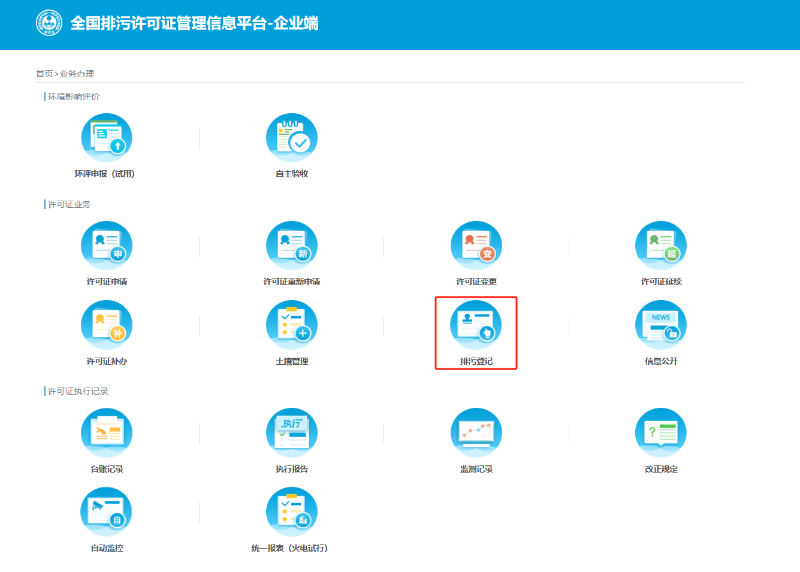Open the 信息公开 NEWS icon

click(x=660, y=326)
